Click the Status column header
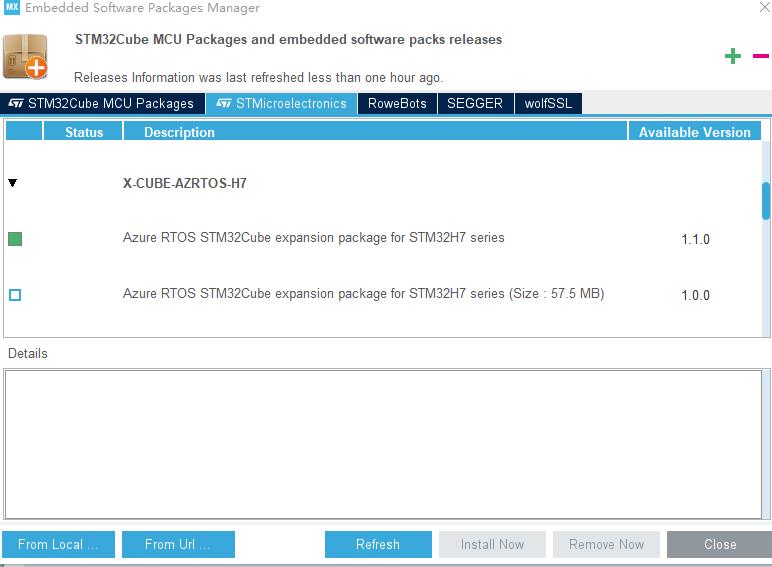The height and width of the screenshot is (567, 772). coord(83,131)
